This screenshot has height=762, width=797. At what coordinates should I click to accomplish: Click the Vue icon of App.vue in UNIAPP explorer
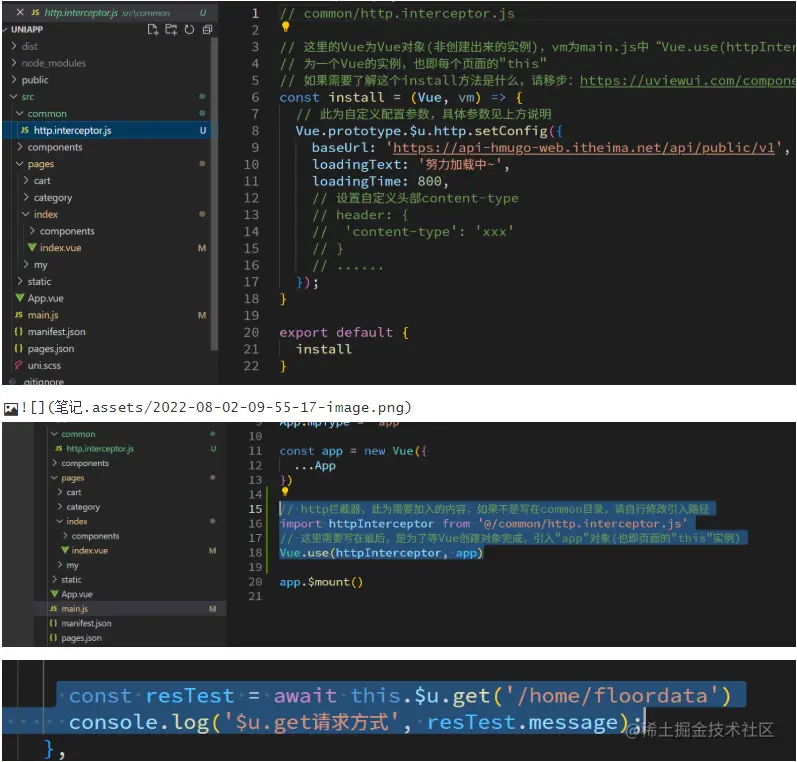click(x=20, y=298)
